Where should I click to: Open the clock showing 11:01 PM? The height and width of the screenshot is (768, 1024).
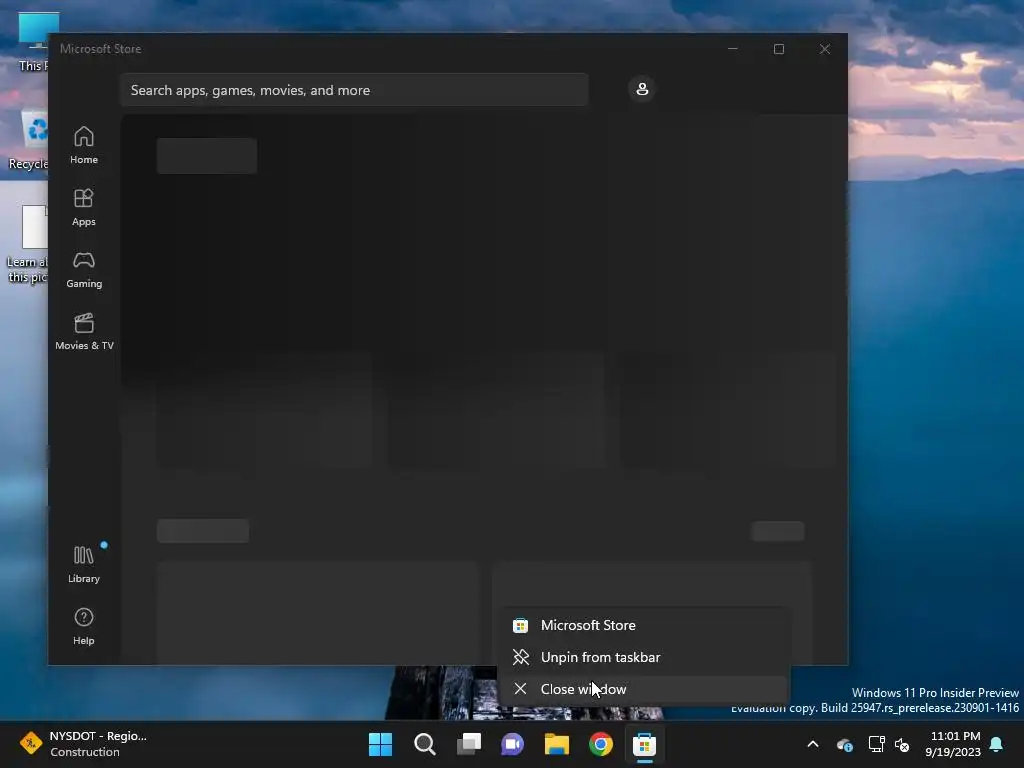[x=953, y=744]
